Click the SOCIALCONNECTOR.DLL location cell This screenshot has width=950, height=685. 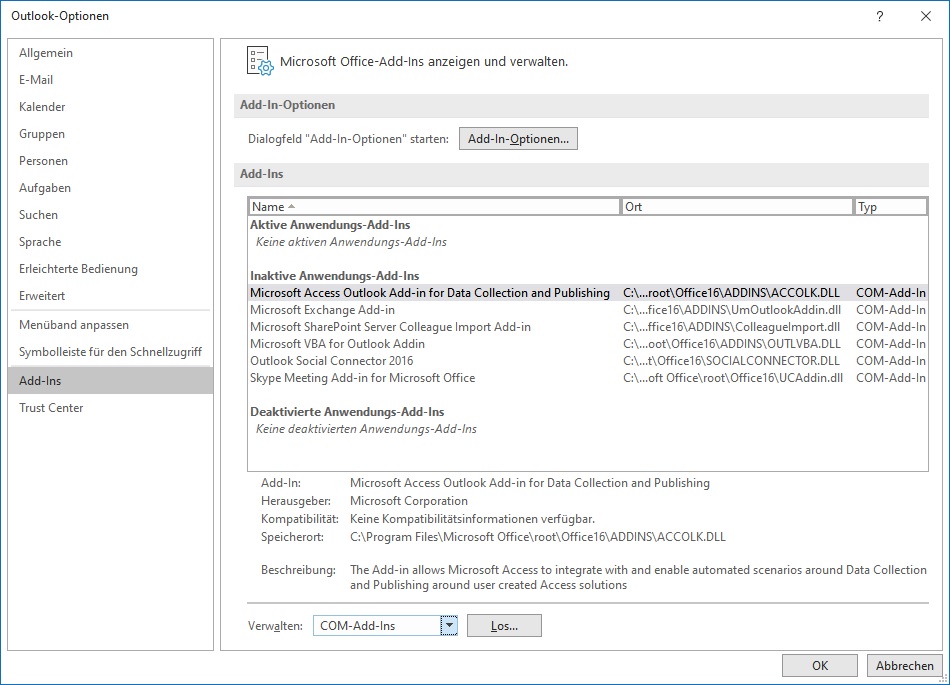(x=731, y=360)
